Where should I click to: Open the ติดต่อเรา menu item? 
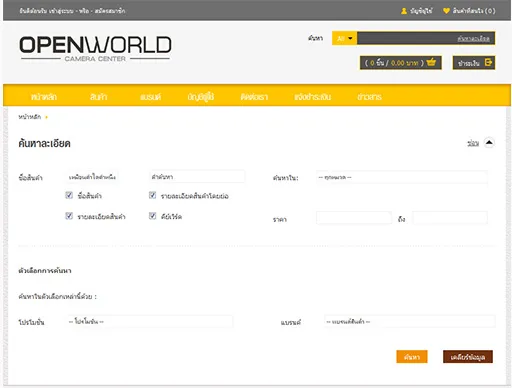tap(254, 97)
